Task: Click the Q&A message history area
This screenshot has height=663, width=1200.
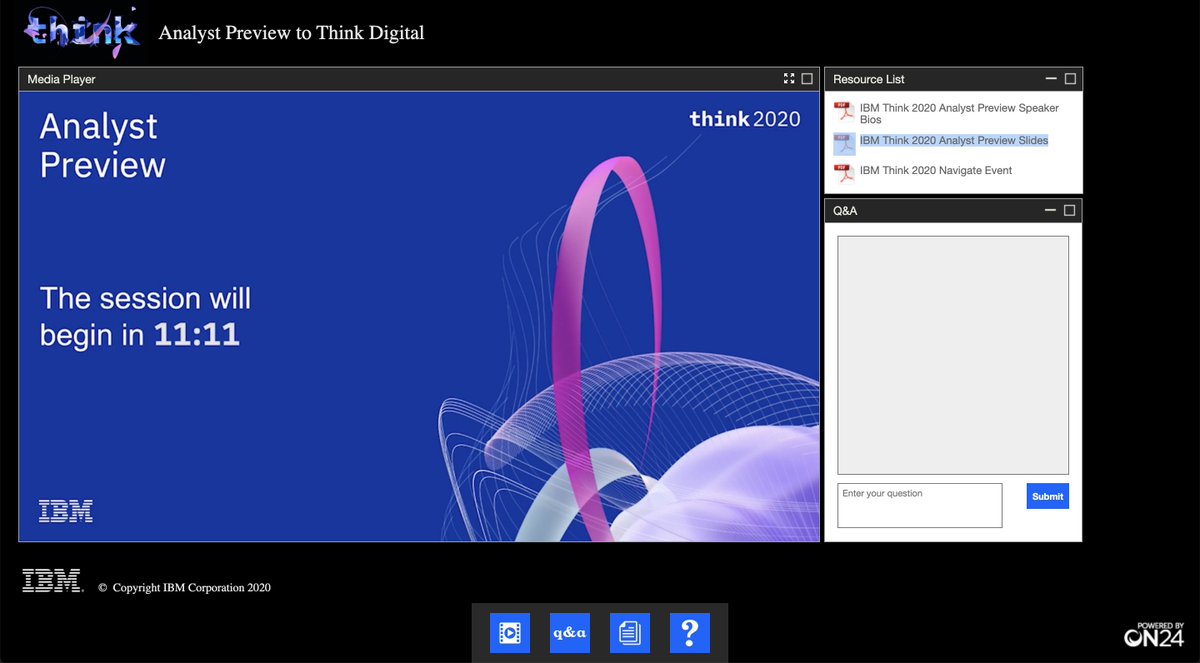Action: pyautogui.click(x=953, y=355)
